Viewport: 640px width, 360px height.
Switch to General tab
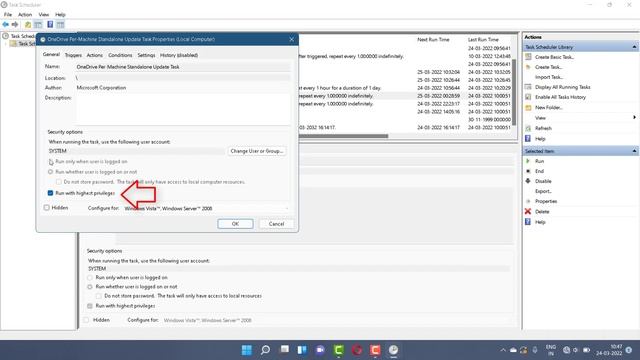[51, 54]
